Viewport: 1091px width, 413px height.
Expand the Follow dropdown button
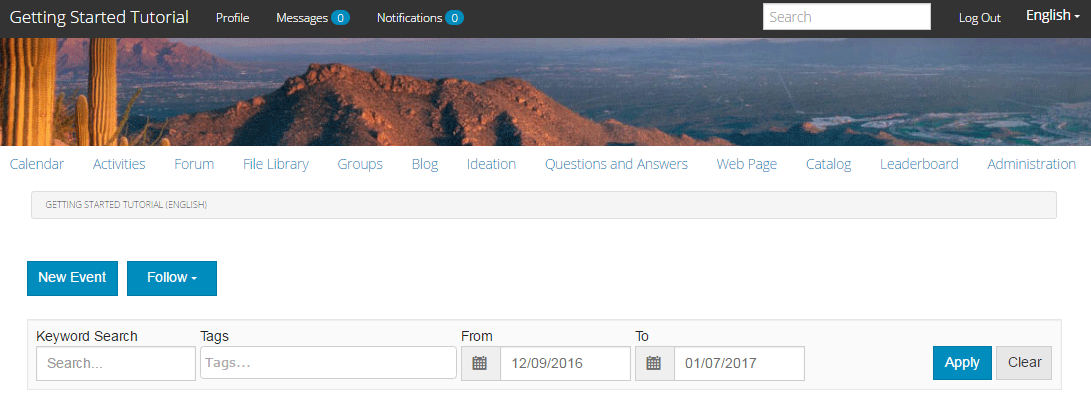coord(171,278)
